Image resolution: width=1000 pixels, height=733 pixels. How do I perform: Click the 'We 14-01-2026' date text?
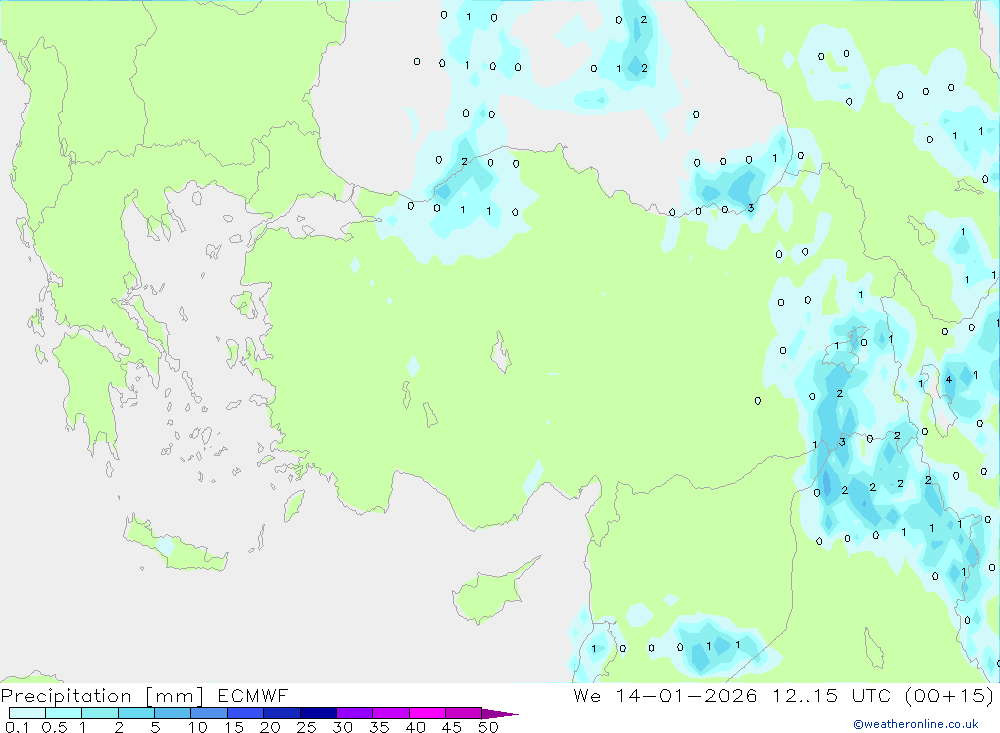(665, 695)
